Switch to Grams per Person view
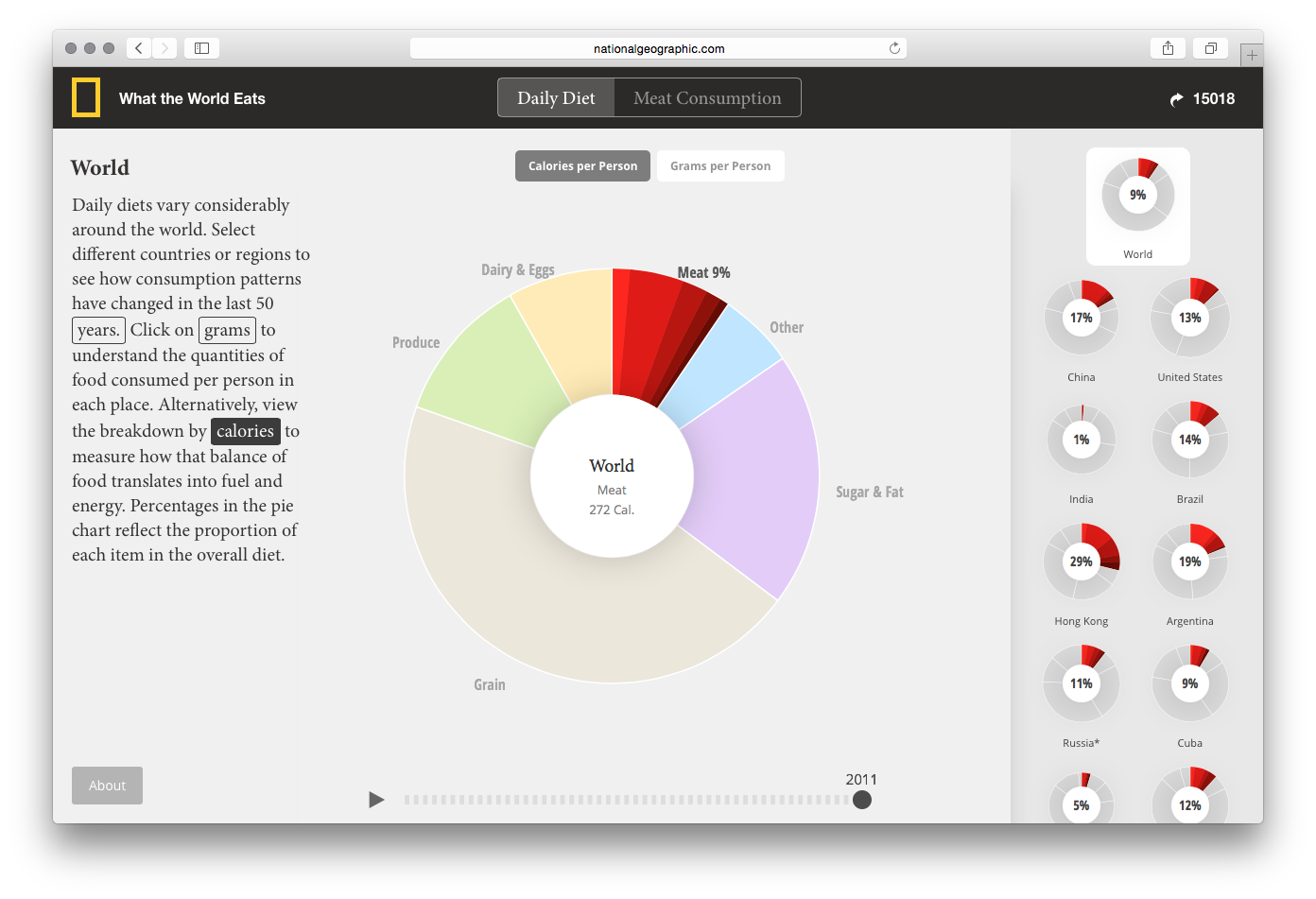 (x=720, y=166)
